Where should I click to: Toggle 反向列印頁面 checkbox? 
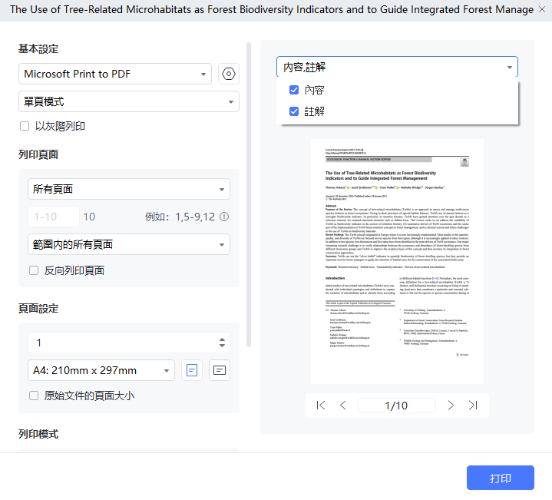pyautogui.click(x=34, y=270)
